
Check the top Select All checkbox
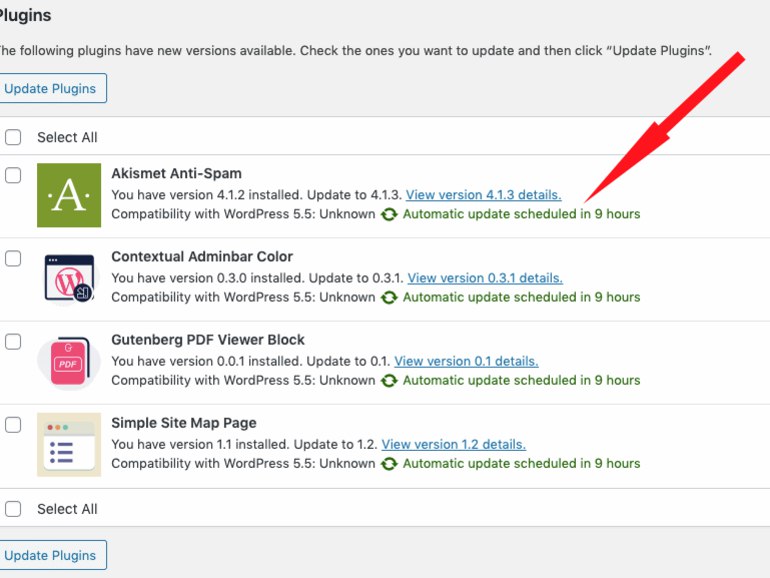click(13, 137)
